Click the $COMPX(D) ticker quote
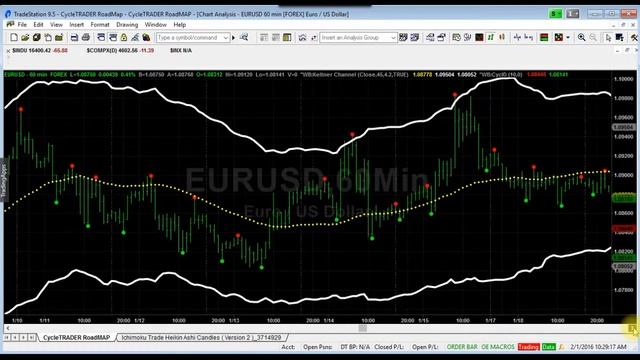640x360 pixels. (x=120, y=51)
